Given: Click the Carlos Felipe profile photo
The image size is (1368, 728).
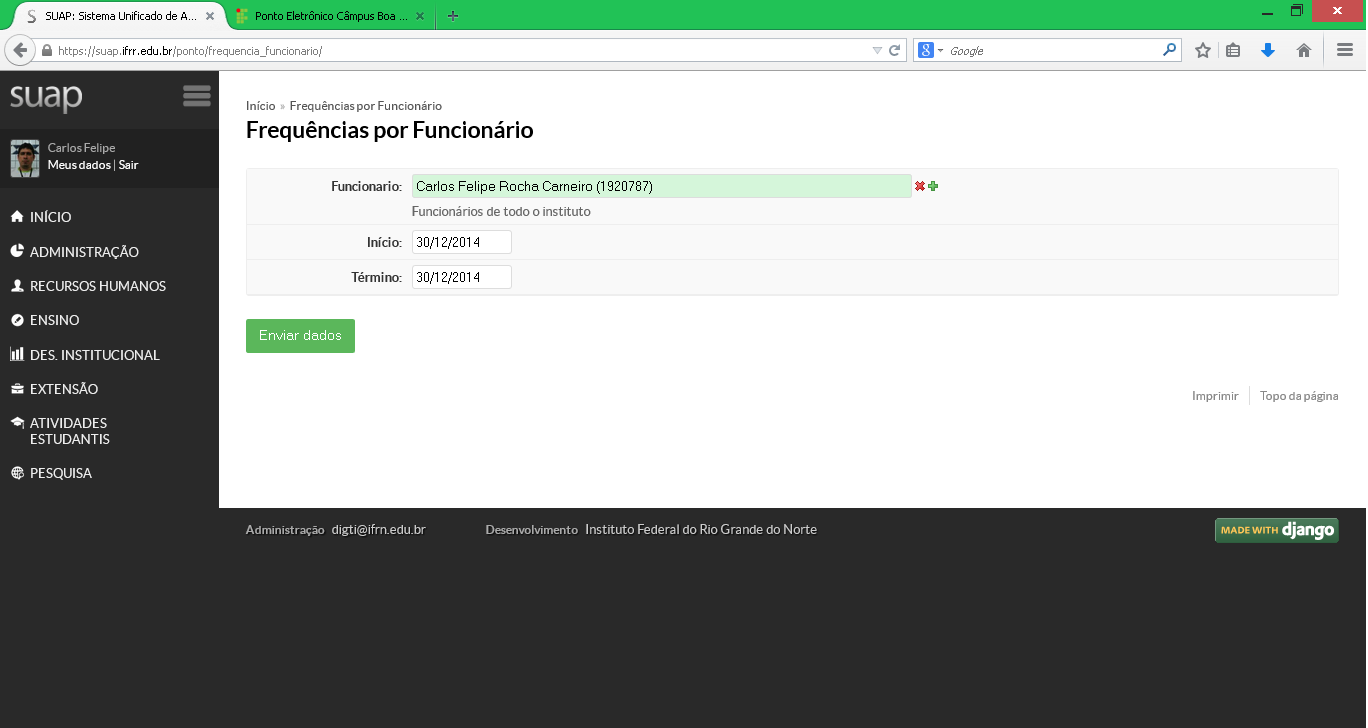Looking at the screenshot, I should [x=25, y=158].
